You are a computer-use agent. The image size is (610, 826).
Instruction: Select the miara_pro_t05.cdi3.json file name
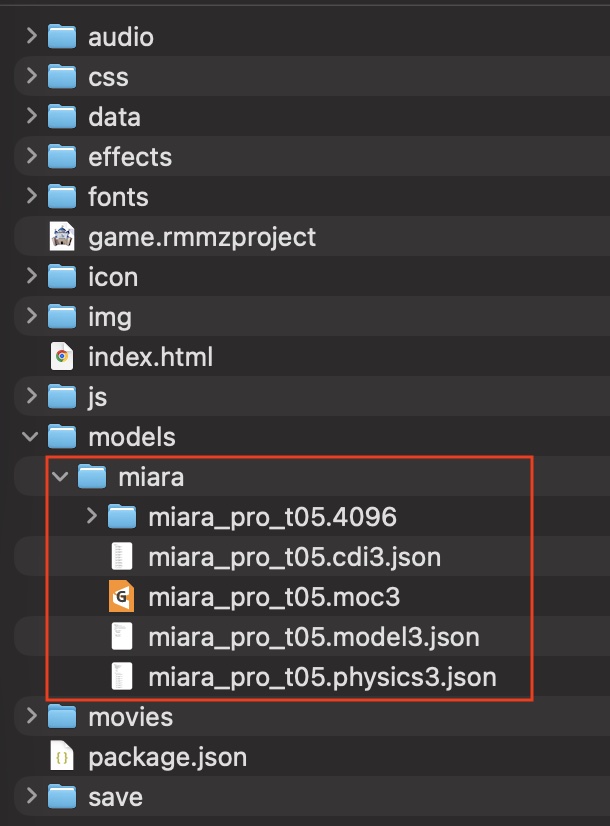click(x=294, y=558)
